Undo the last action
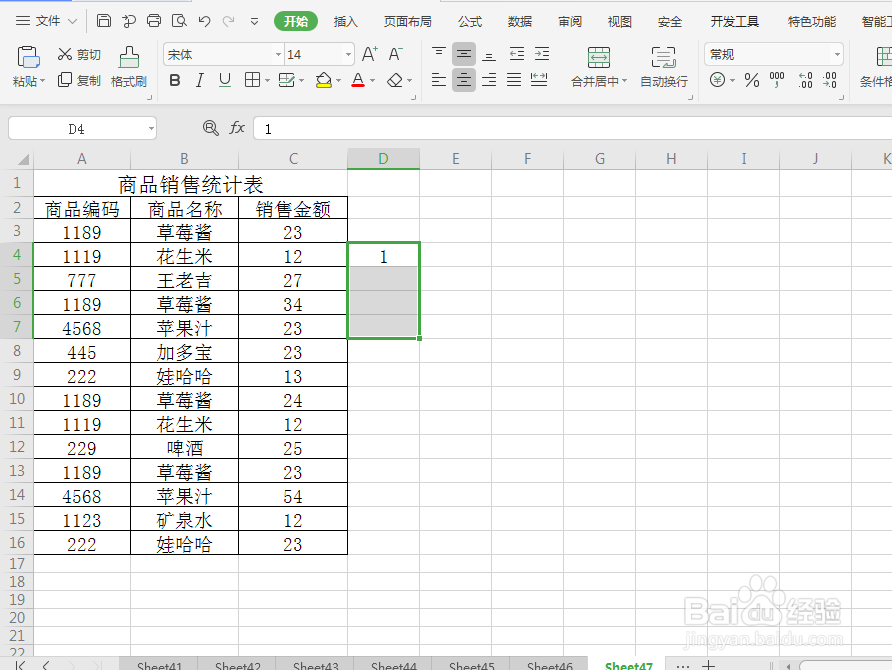Viewport: 892px width, 670px height. (x=204, y=21)
